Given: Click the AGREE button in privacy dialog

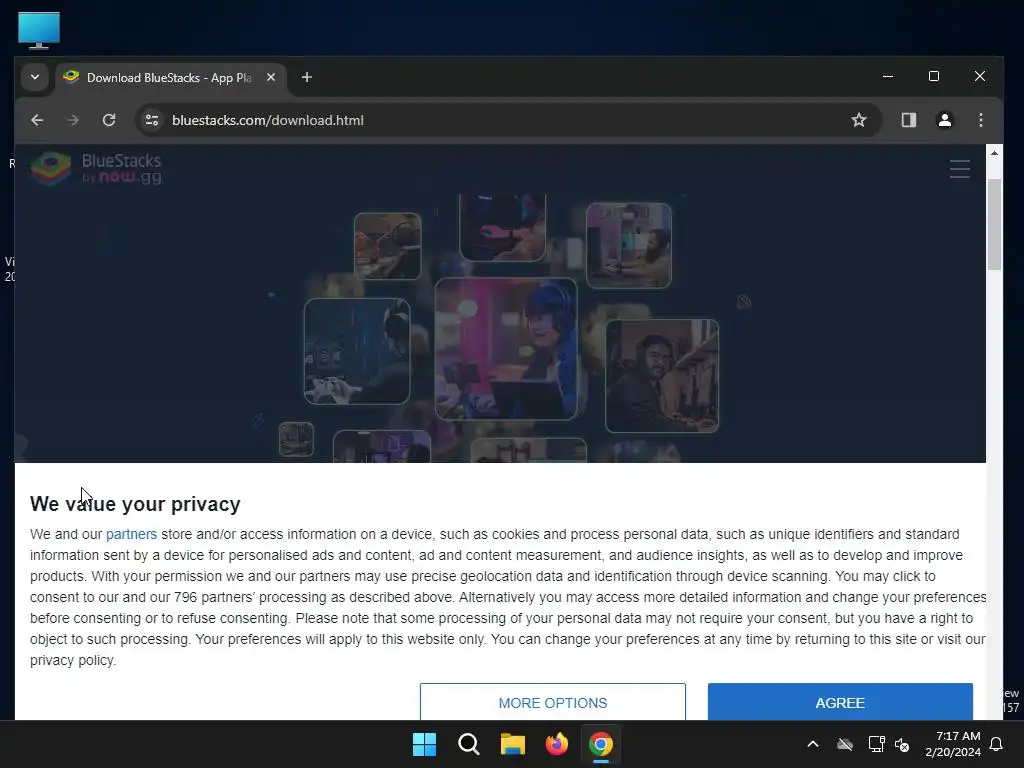Looking at the screenshot, I should point(840,702).
